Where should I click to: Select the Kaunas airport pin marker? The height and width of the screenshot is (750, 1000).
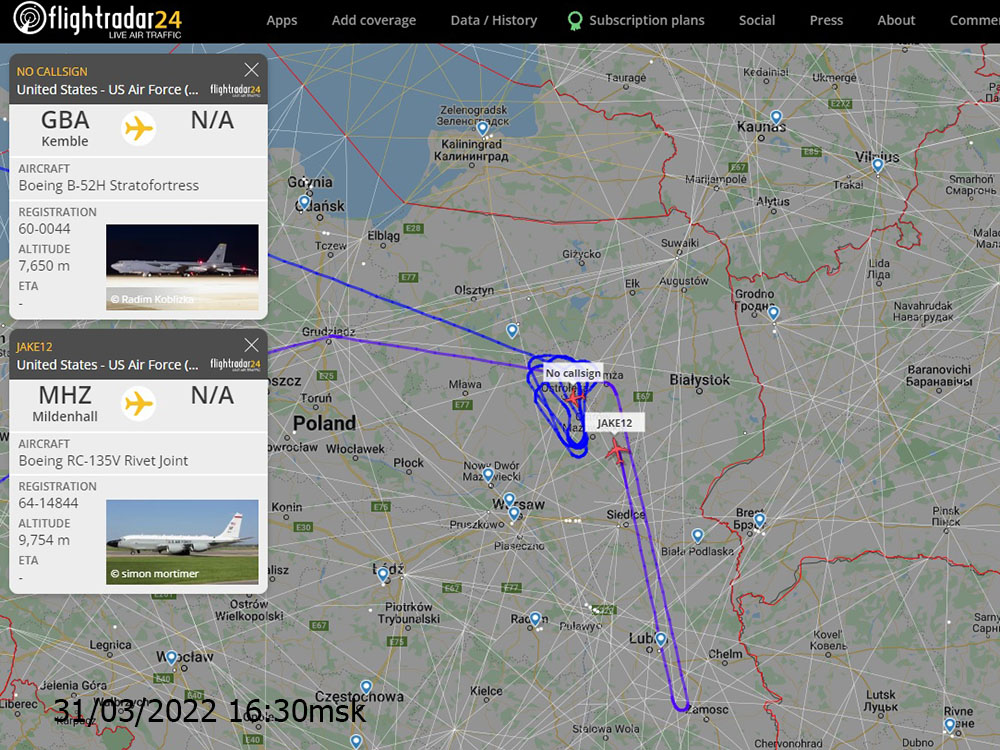click(776, 117)
